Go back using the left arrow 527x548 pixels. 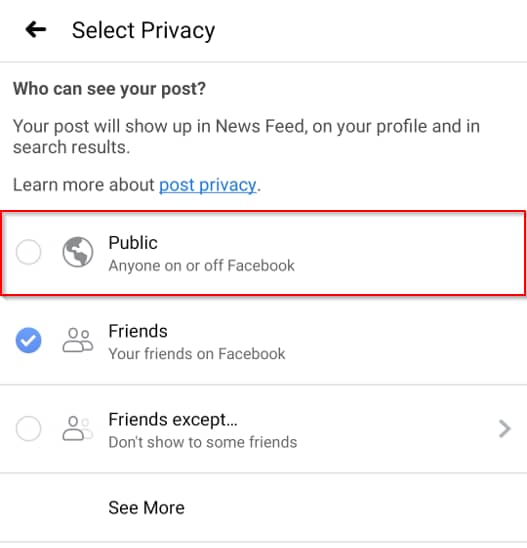tap(36, 29)
